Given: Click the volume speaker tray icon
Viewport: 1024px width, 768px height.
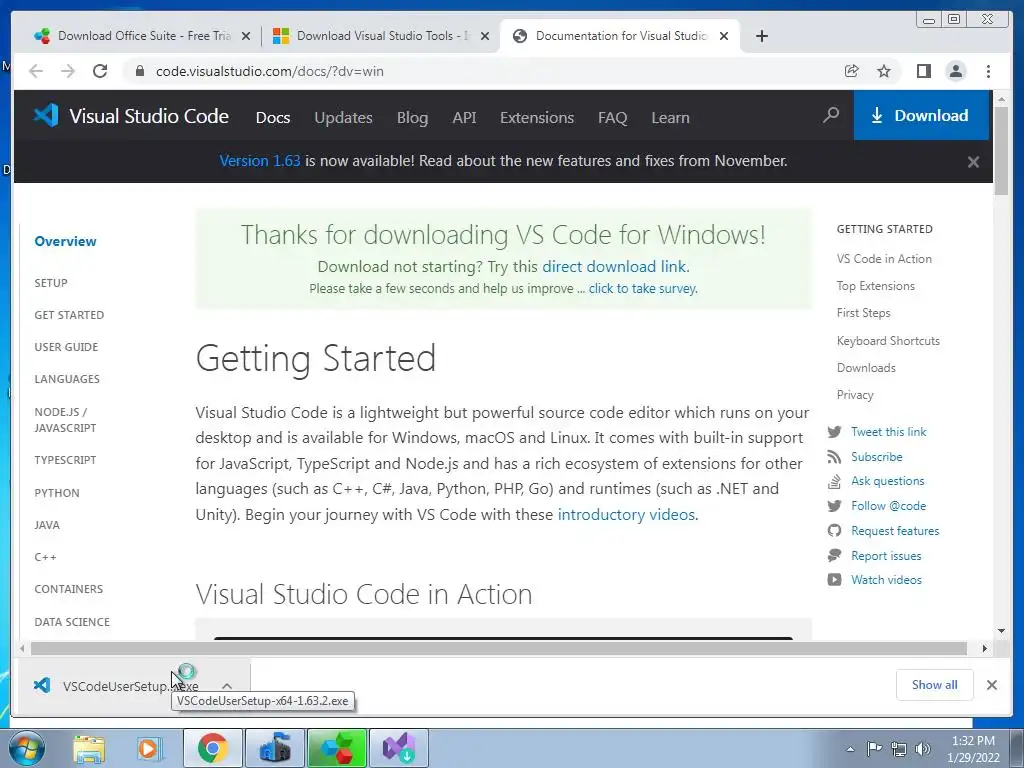Looking at the screenshot, I should click(x=922, y=749).
